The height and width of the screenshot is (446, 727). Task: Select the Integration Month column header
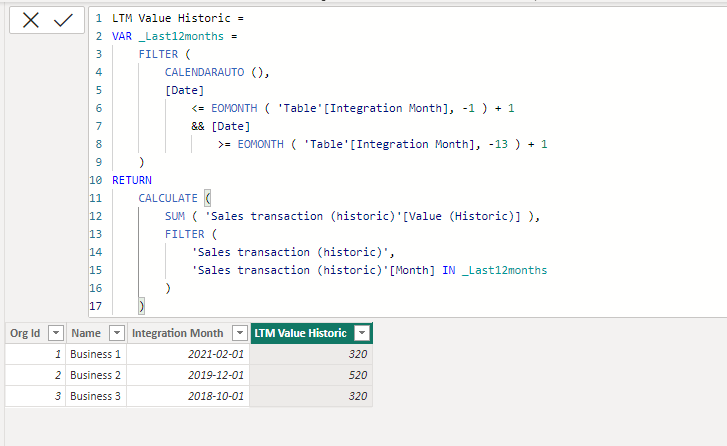pyautogui.click(x=178, y=333)
